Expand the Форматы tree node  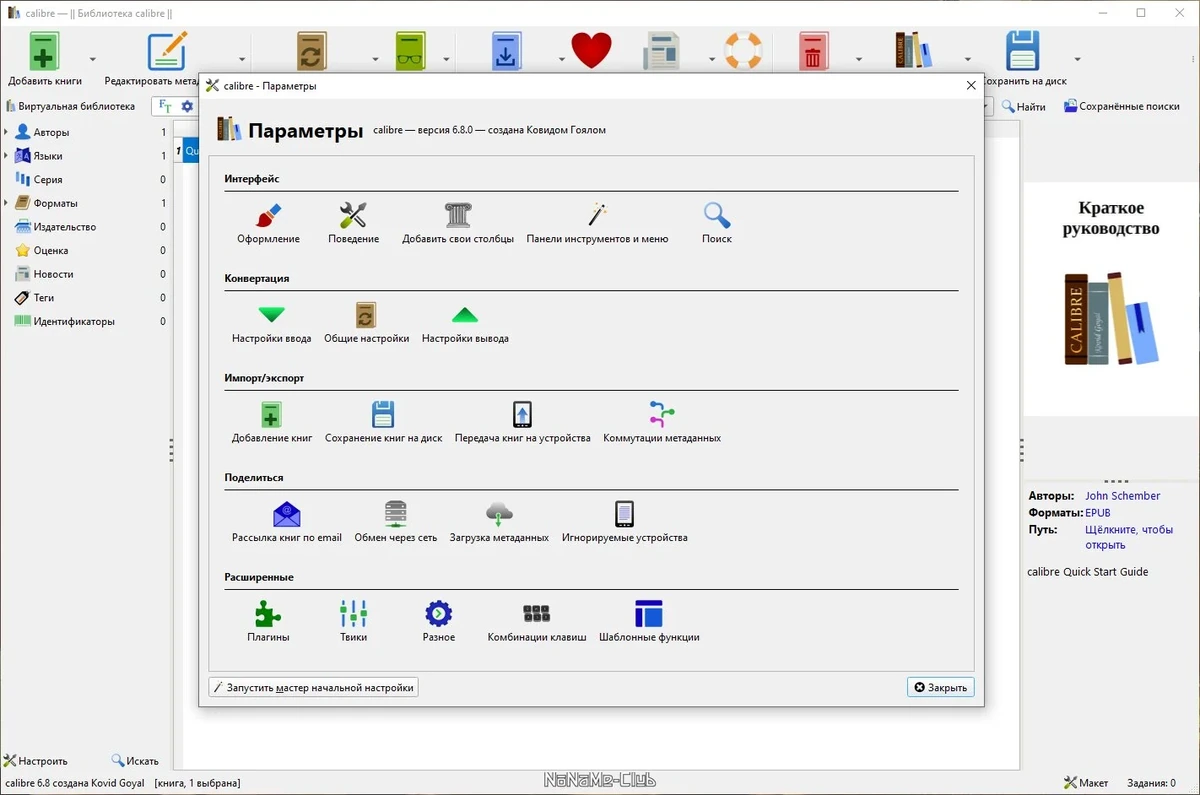tap(6, 203)
